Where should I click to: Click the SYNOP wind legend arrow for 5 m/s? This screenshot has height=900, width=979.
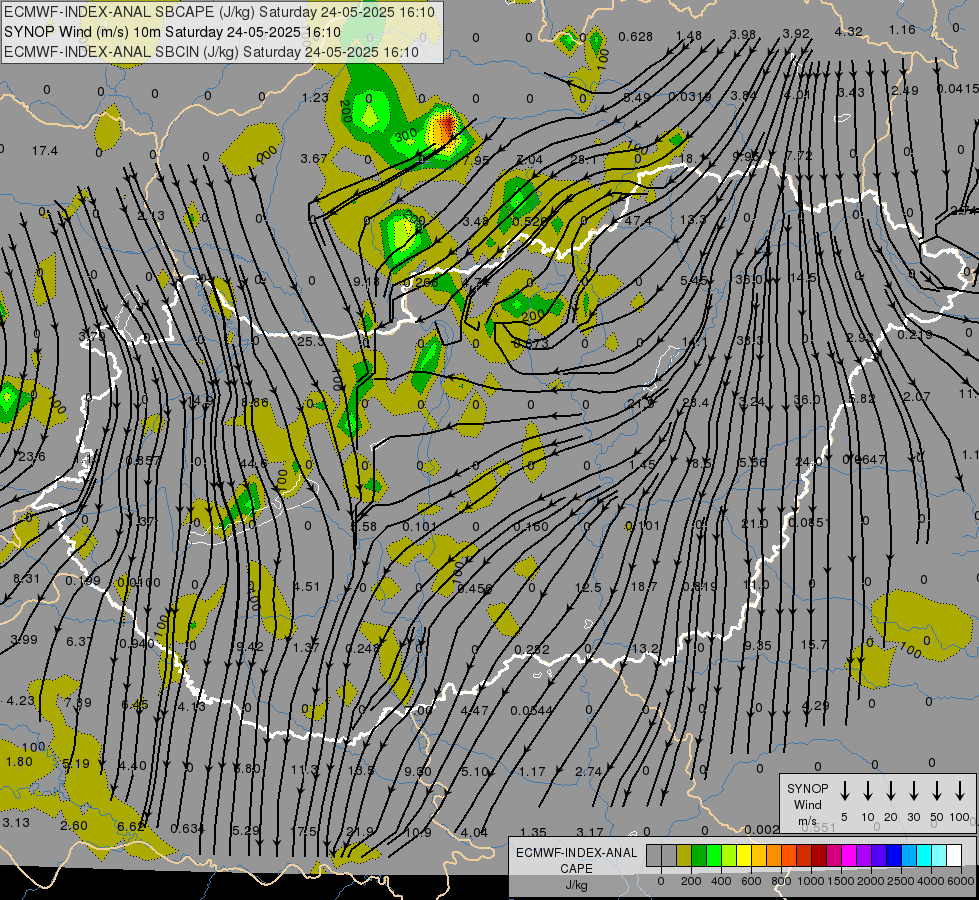point(844,791)
